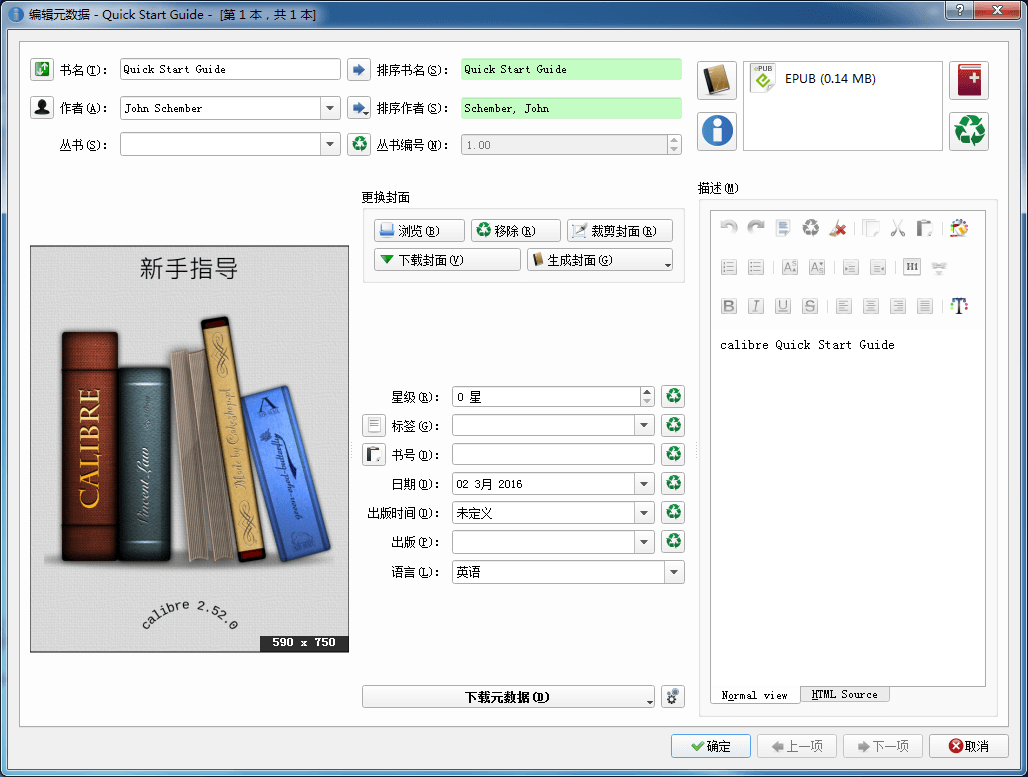The image size is (1028, 777).
Task: Open the 标签 tags dropdown
Action: (644, 425)
